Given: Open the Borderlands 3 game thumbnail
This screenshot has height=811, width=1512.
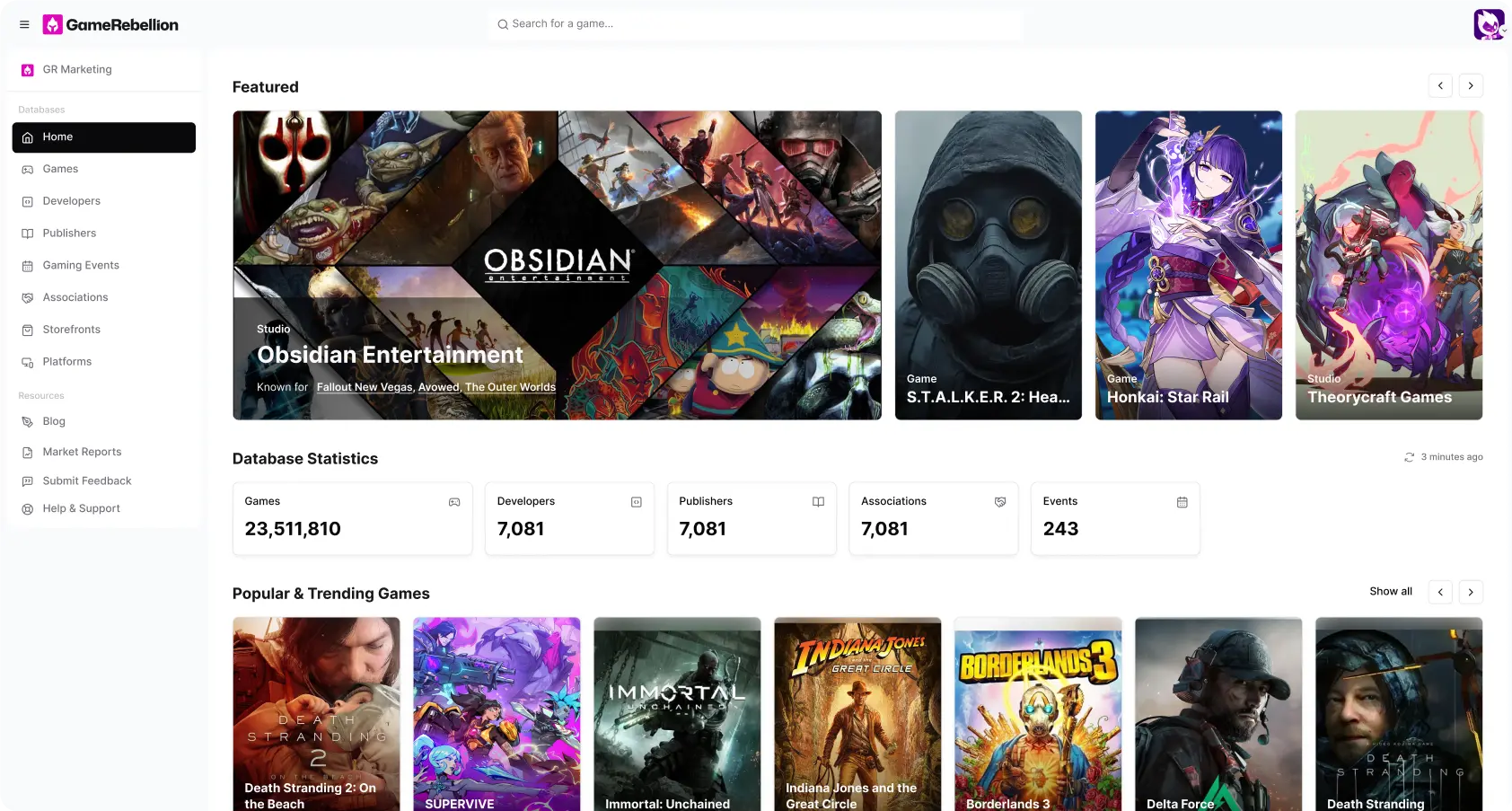Looking at the screenshot, I should pyautogui.click(x=1037, y=714).
